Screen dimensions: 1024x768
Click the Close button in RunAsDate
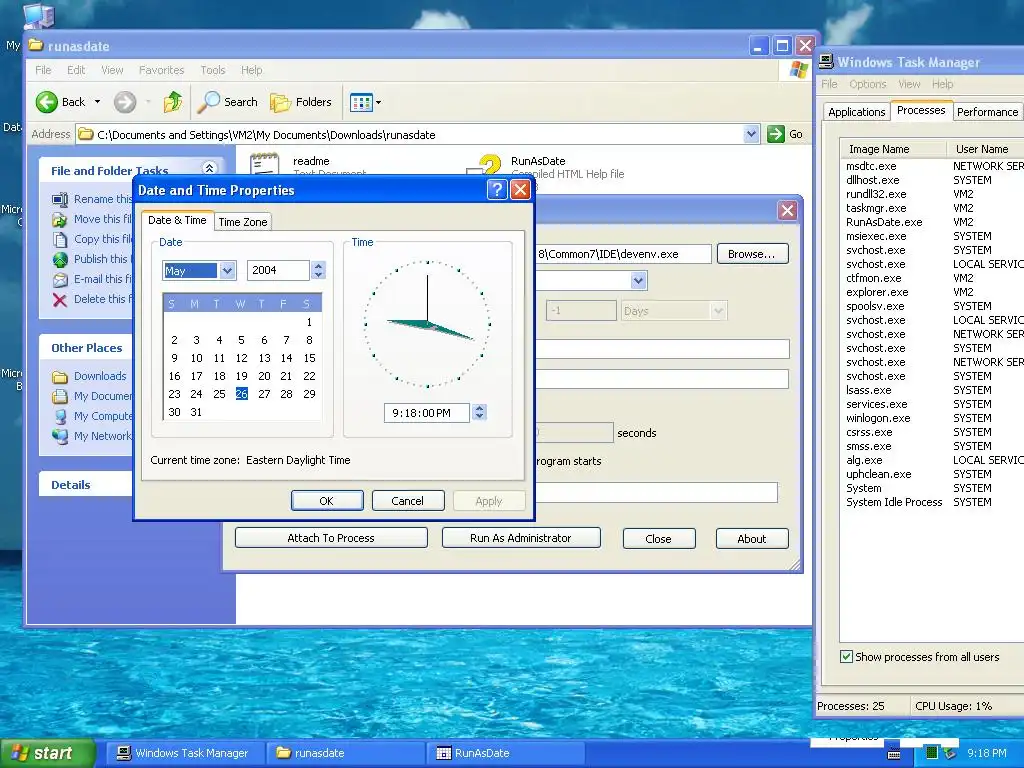[x=658, y=539]
